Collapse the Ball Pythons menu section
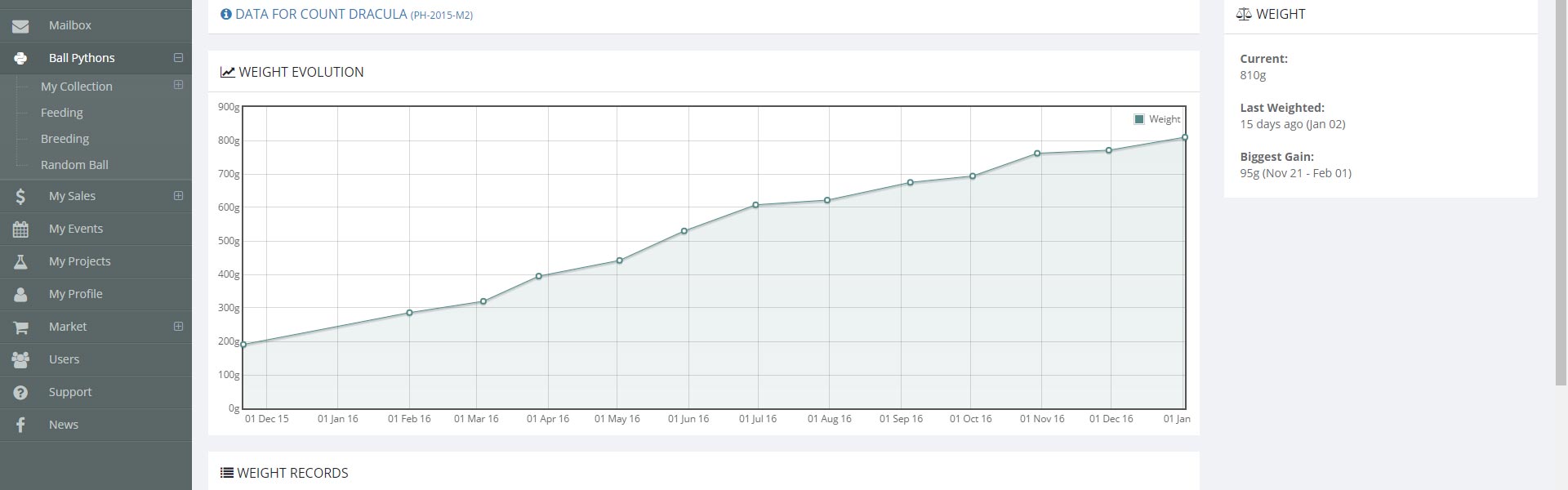The width and height of the screenshot is (1568, 490). [x=178, y=58]
